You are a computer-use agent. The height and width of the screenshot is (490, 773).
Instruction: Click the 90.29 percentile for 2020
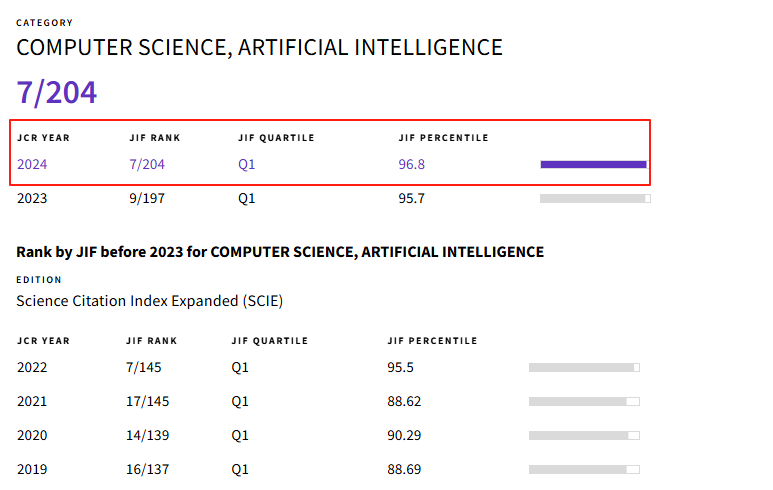point(404,436)
